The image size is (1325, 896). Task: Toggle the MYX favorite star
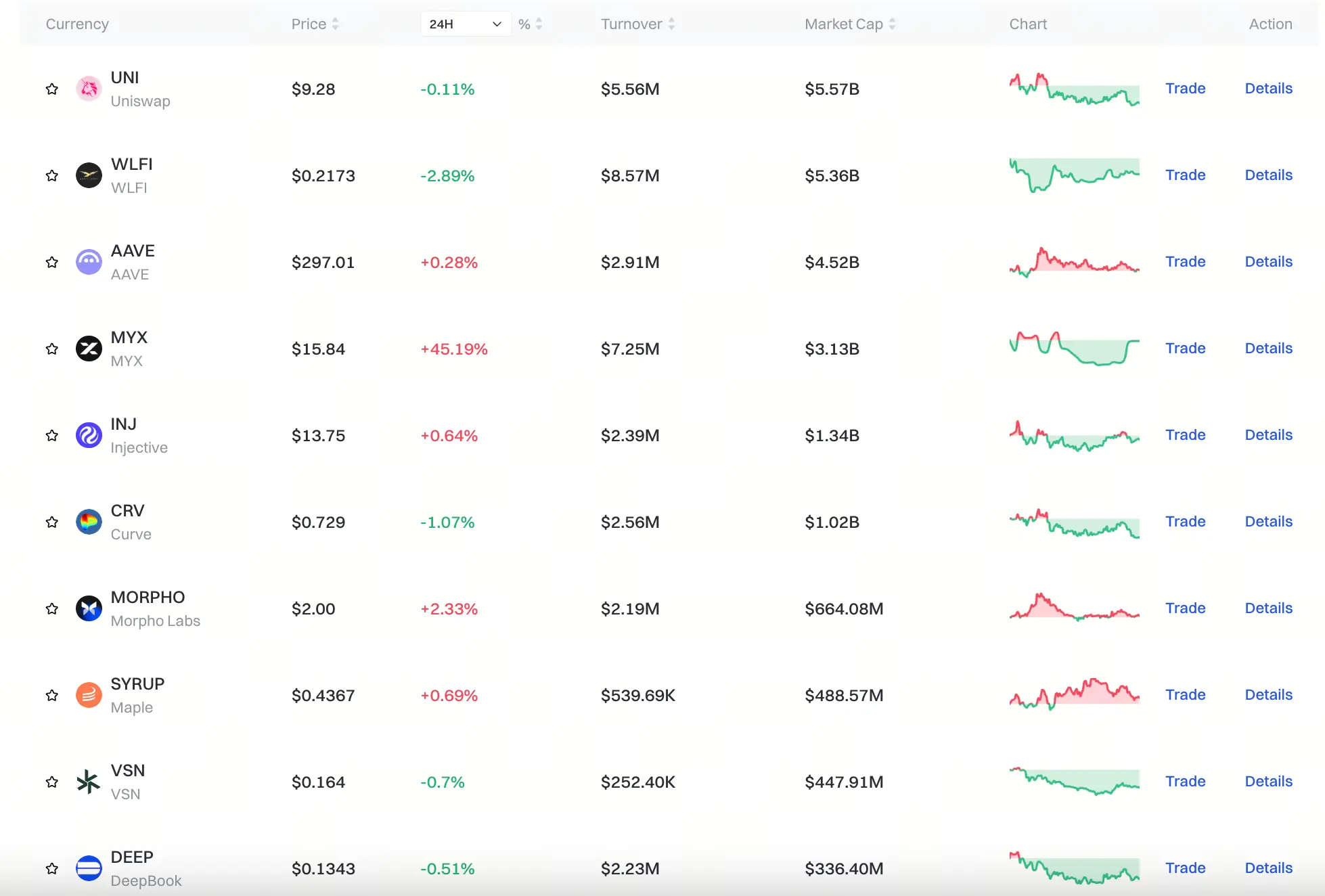pyautogui.click(x=52, y=349)
